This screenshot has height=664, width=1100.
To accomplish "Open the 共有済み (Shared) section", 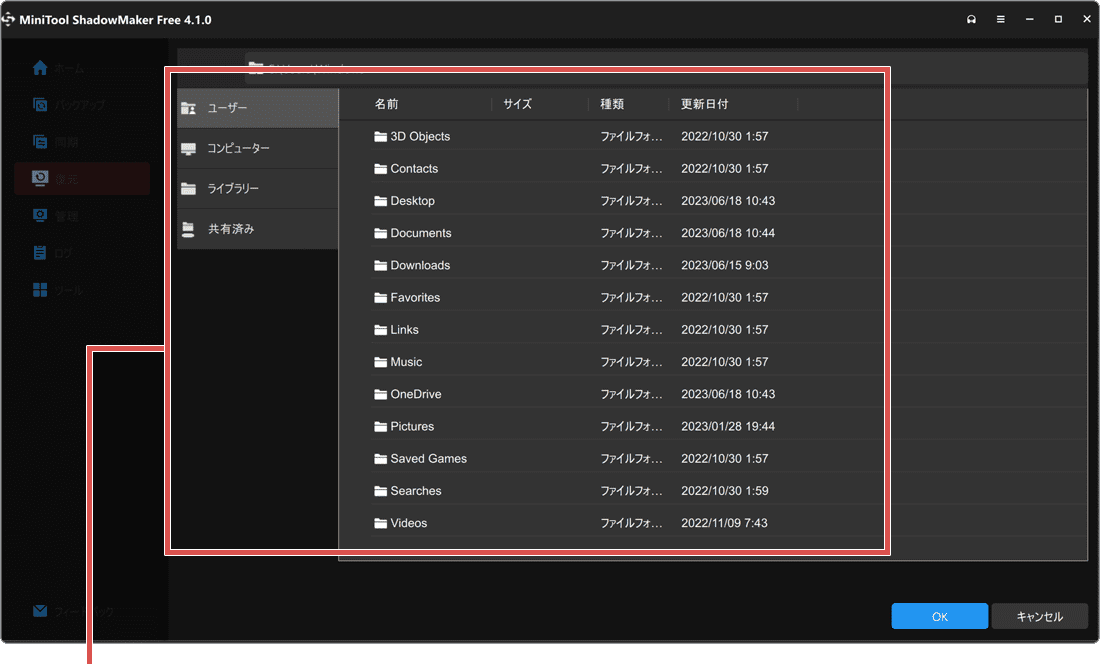I will (240, 228).
